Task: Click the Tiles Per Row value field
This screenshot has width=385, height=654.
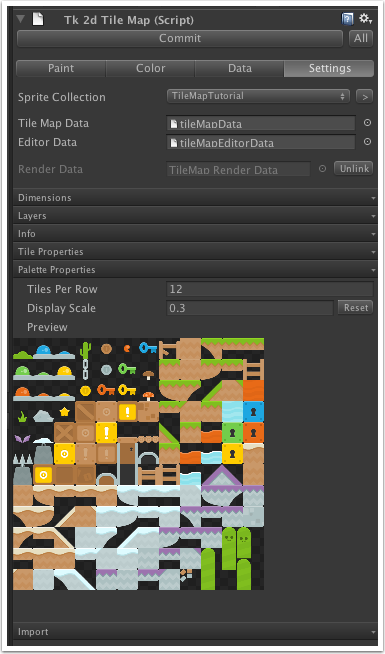Action: (x=270, y=289)
